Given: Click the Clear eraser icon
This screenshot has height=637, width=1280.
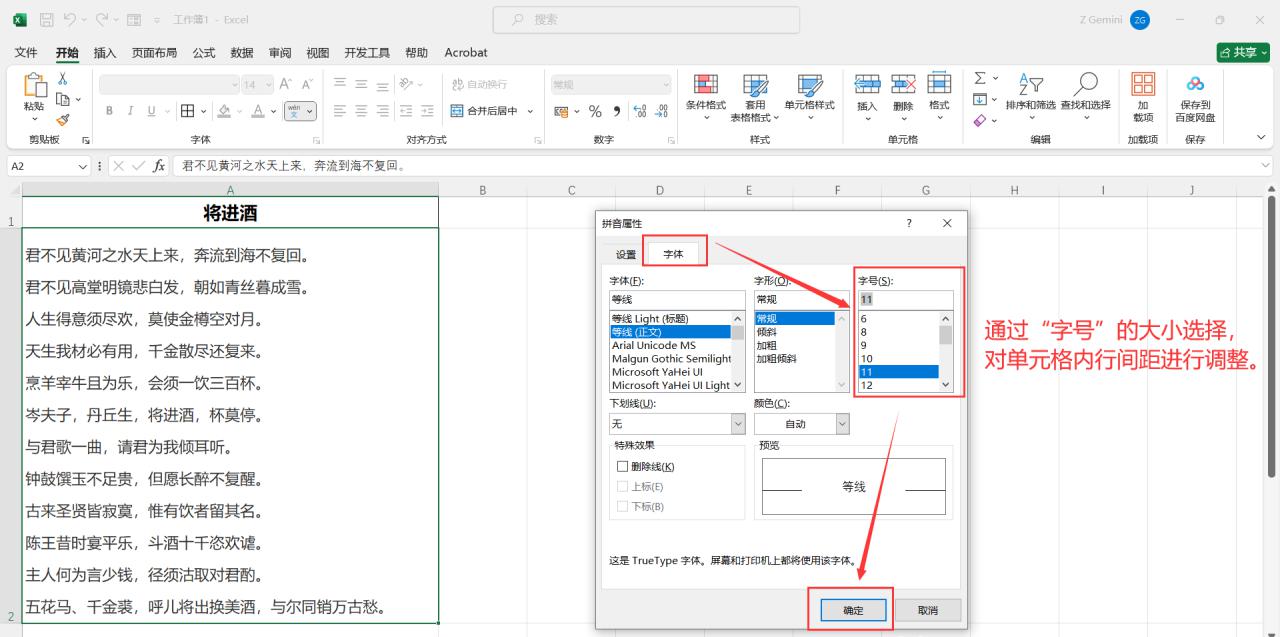Looking at the screenshot, I should pyautogui.click(x=980, y=120).
